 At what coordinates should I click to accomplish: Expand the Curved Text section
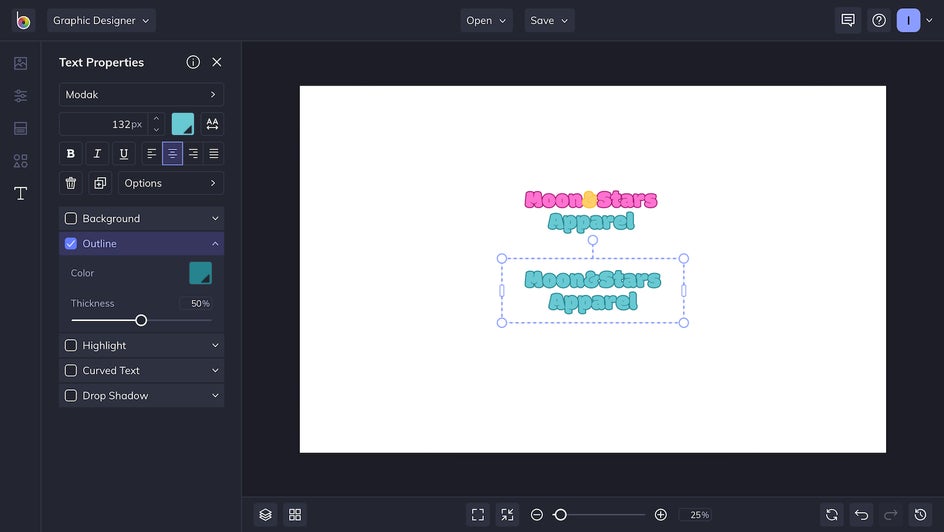point(215,371)
